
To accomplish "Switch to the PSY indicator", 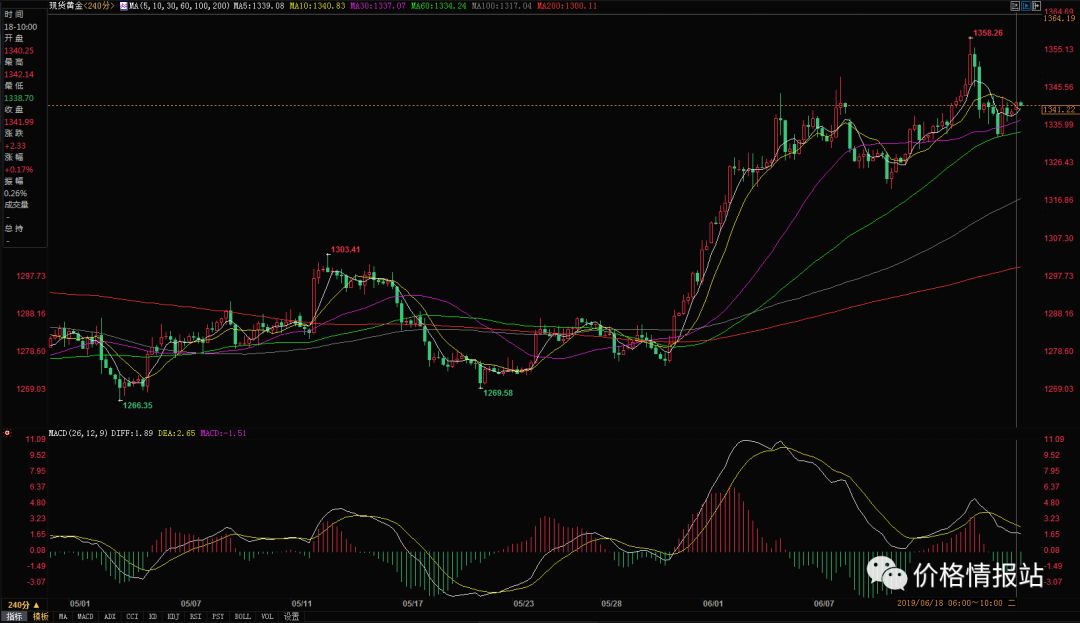I will coord(217,617).
